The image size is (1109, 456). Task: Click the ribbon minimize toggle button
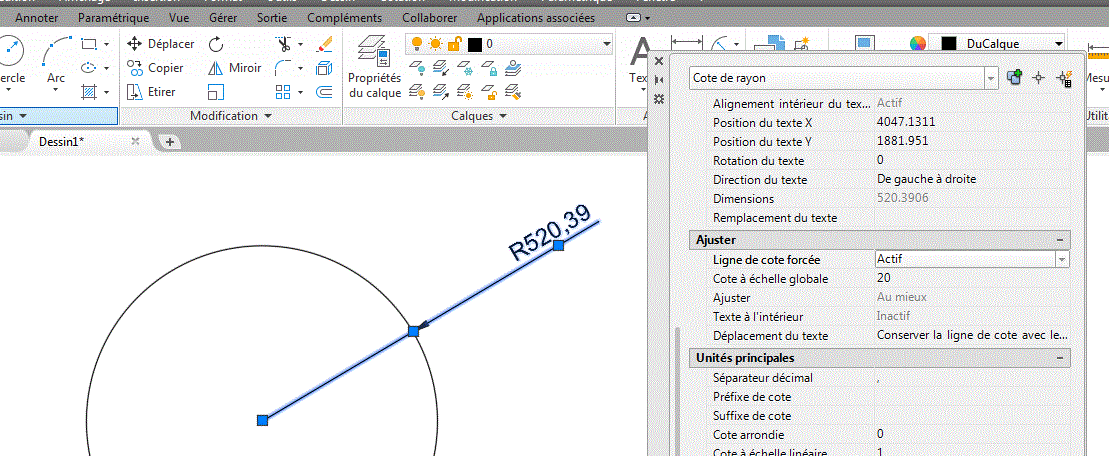[x=635, y=18]
